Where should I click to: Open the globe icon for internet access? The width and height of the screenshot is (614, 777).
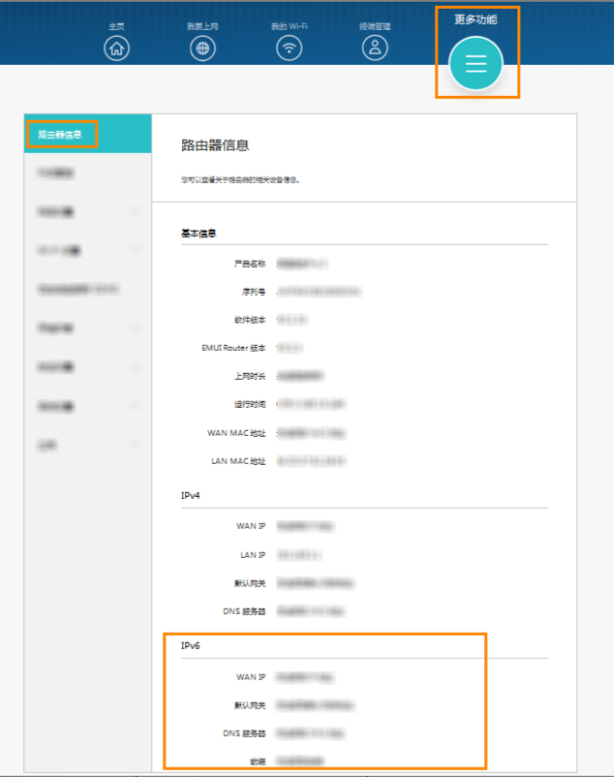pyautogui.click(x=203, y=47)
